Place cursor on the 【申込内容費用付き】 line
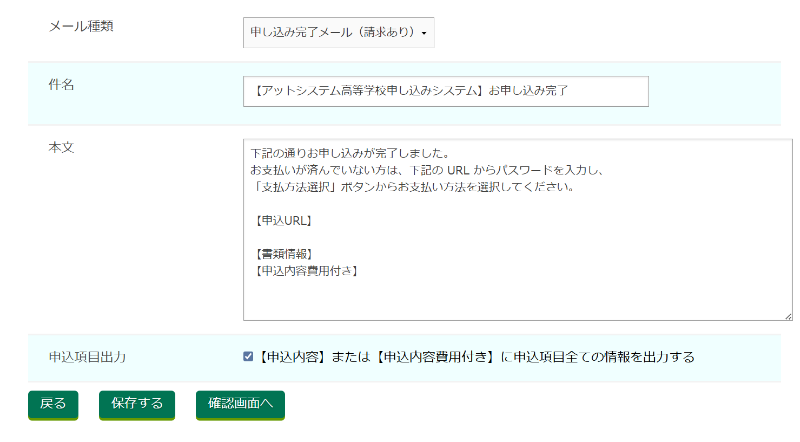The image size is (800, 442). click(307, 270)
